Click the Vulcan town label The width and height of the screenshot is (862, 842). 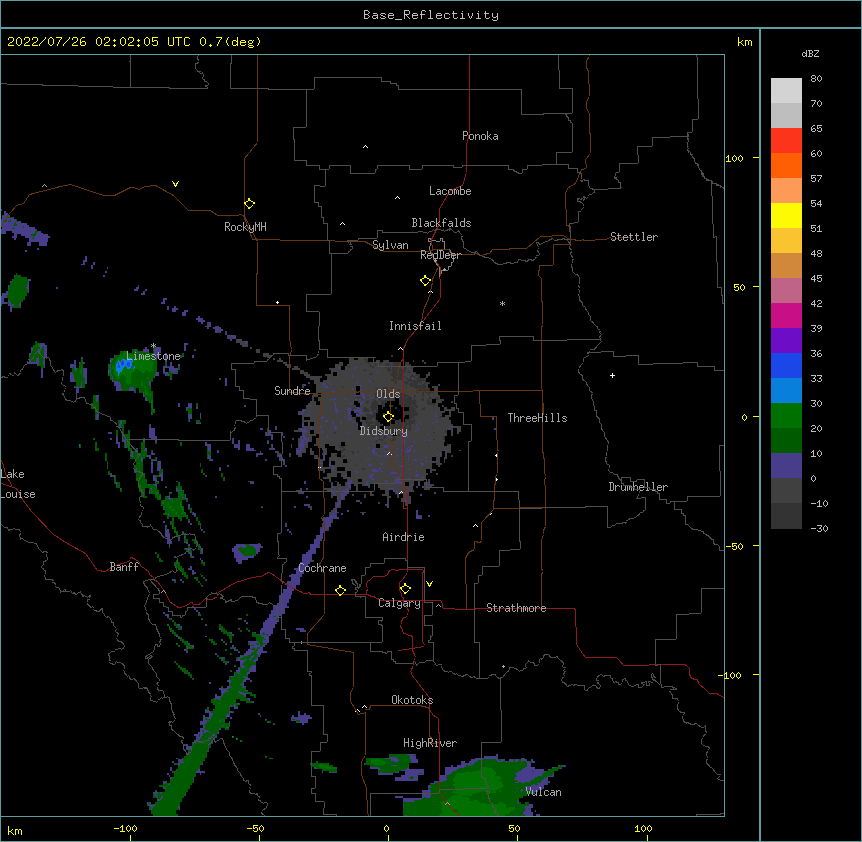pyautogui.click(x=543, y=792)
